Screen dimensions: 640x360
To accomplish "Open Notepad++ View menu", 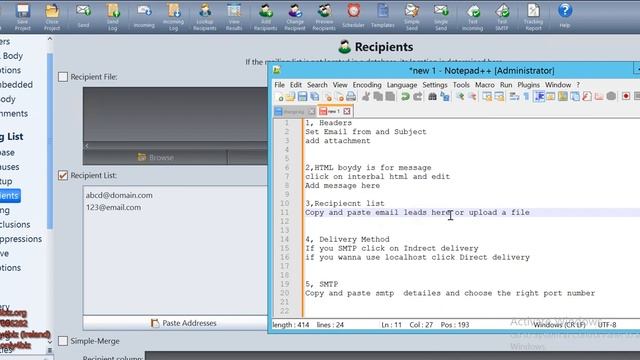I will [x=340, y=85].
